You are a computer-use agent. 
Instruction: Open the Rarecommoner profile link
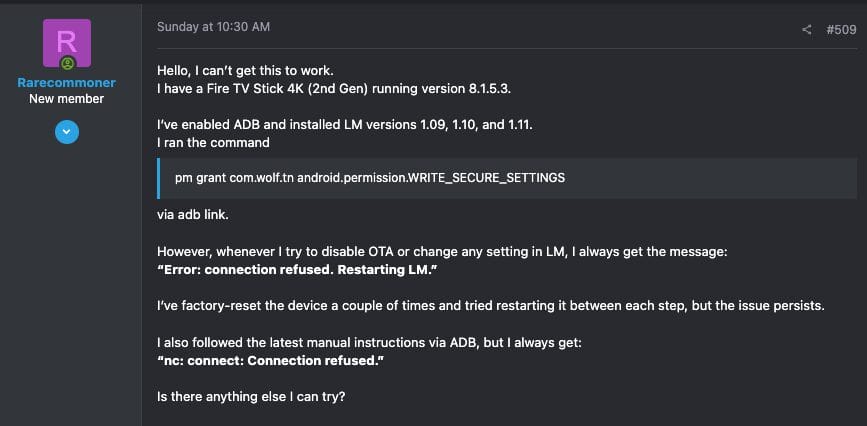[x=67, y=83]
